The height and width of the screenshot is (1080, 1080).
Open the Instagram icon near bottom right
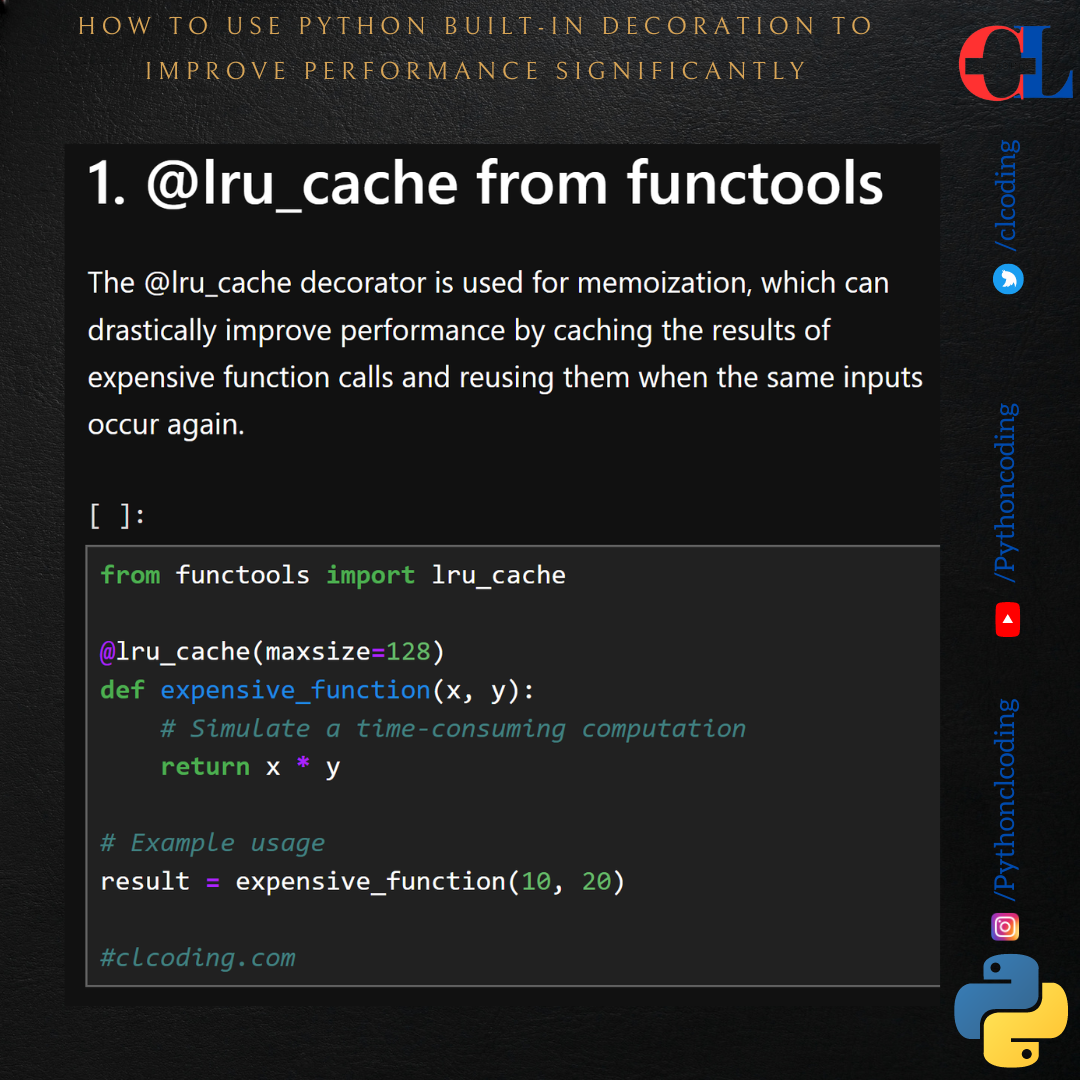click(1005, 927)
